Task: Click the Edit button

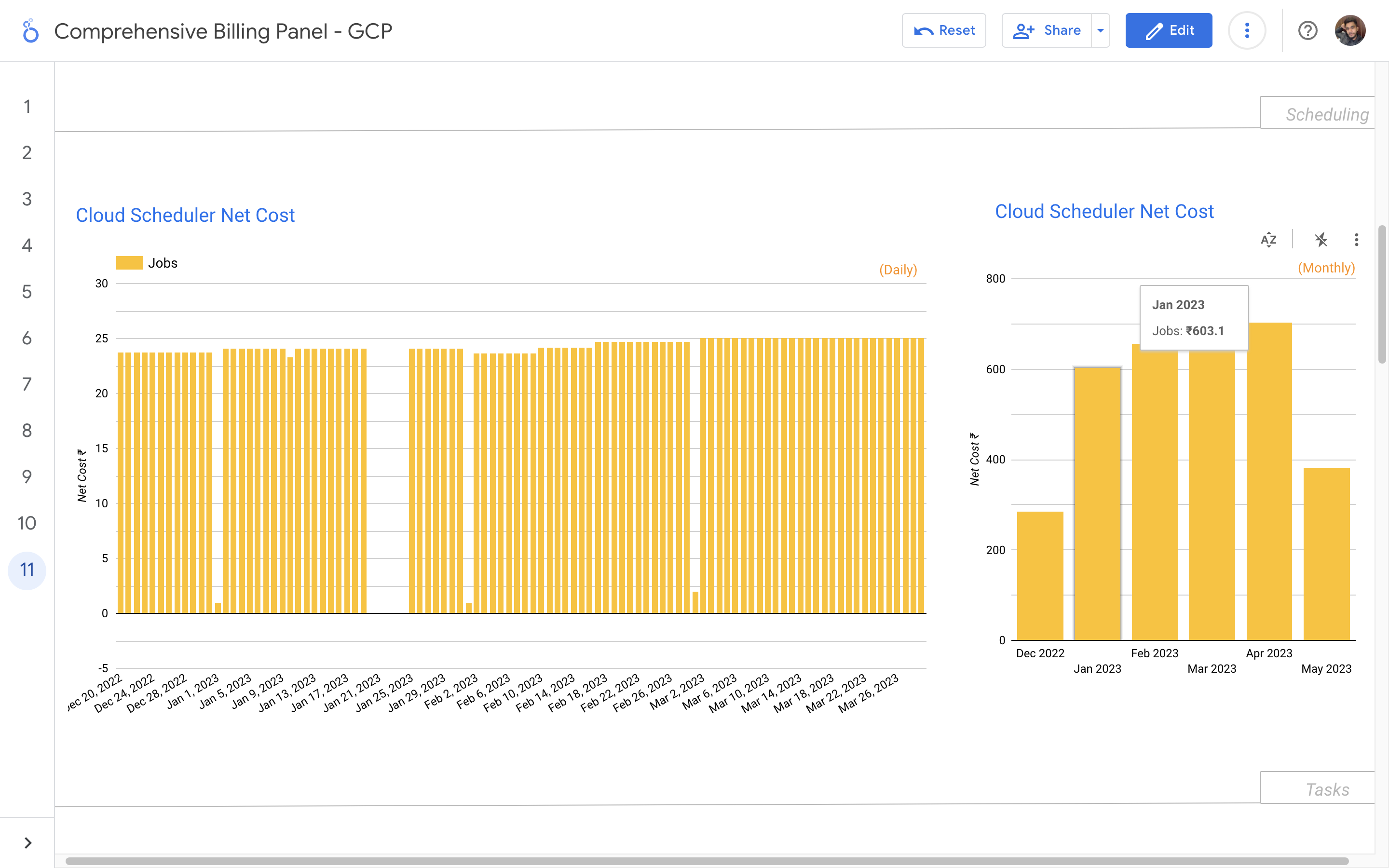Action: [1168, 30]
